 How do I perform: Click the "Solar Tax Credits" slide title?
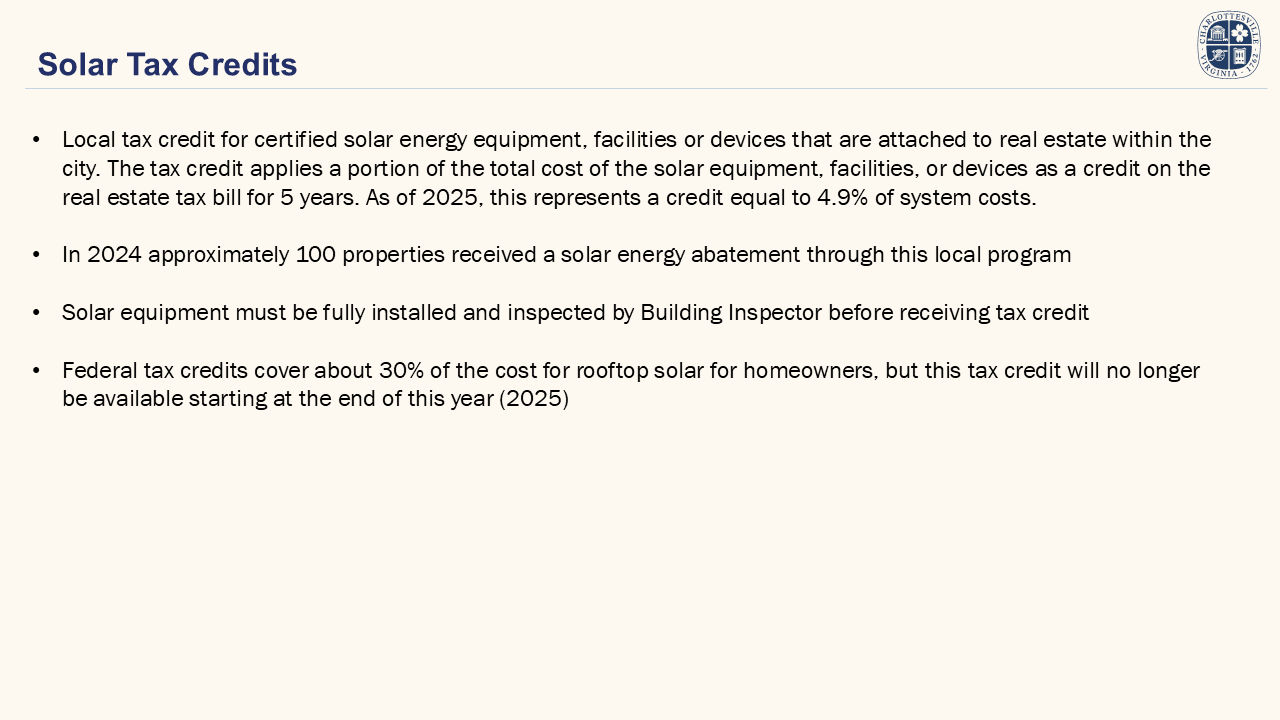coord(167,65)
